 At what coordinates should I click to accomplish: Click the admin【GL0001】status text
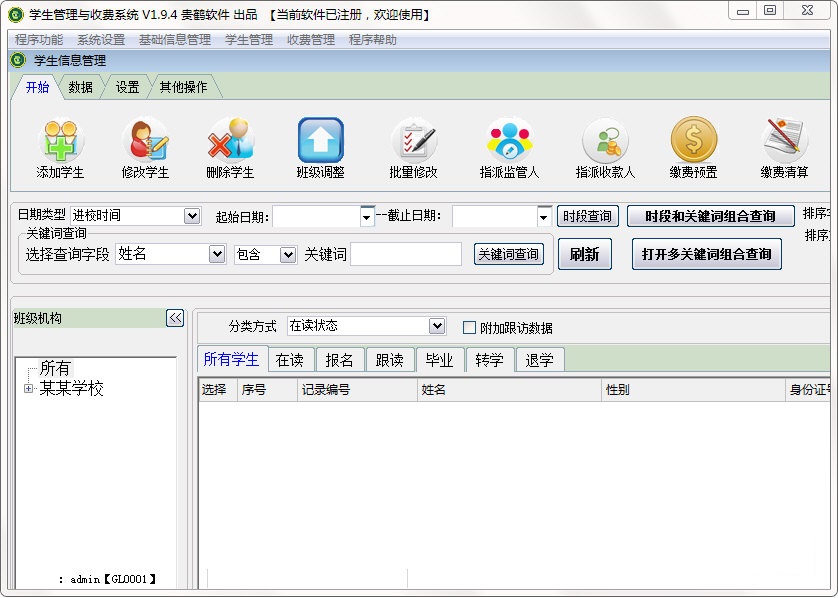click(x=113, y=579)
